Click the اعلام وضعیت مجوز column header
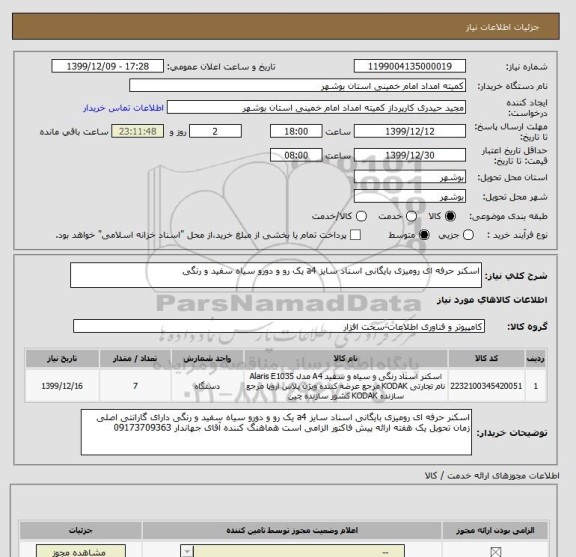This screenshot has height=557, width=576. (x=292, y=530)
